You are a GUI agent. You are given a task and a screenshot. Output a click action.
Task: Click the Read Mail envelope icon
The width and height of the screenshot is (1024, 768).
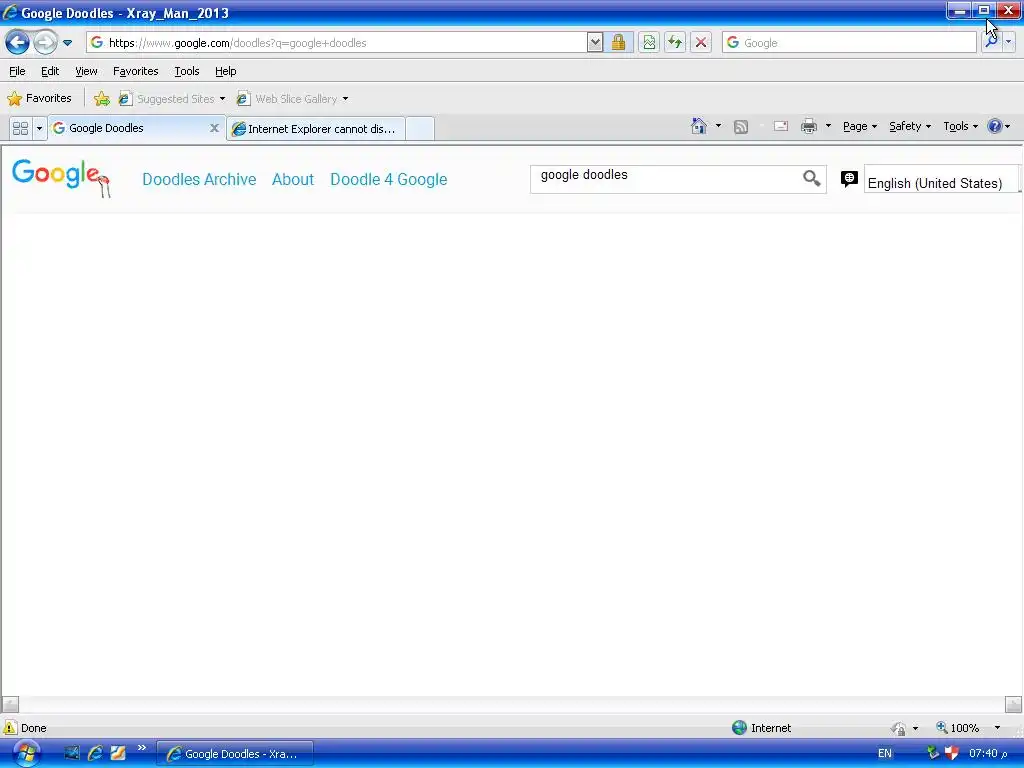tap(780, 126)
